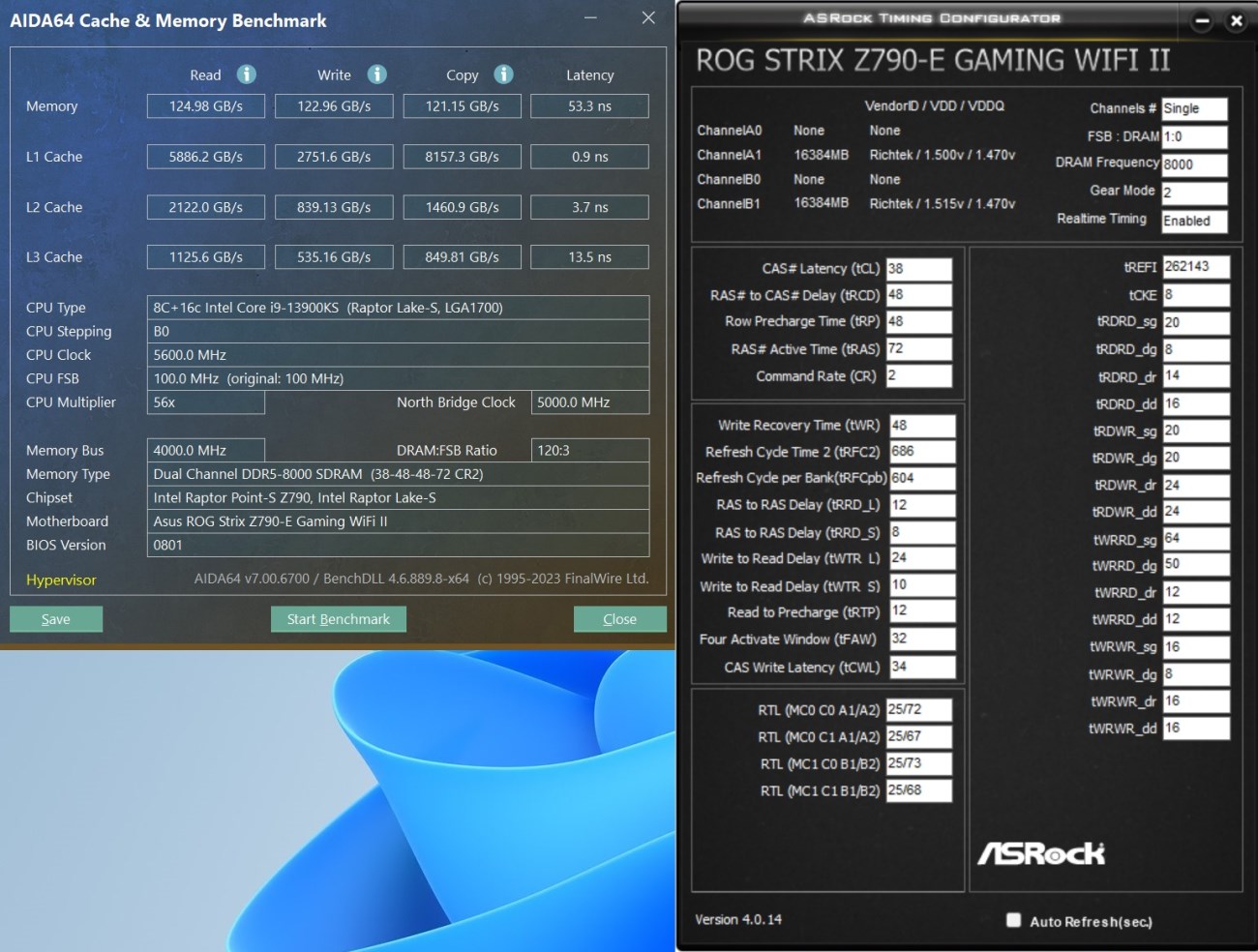The width and height of the screenshot is (1258, 952).
Task: Select the Read to Precharge (tRTP) field
Action: point(923,611)
